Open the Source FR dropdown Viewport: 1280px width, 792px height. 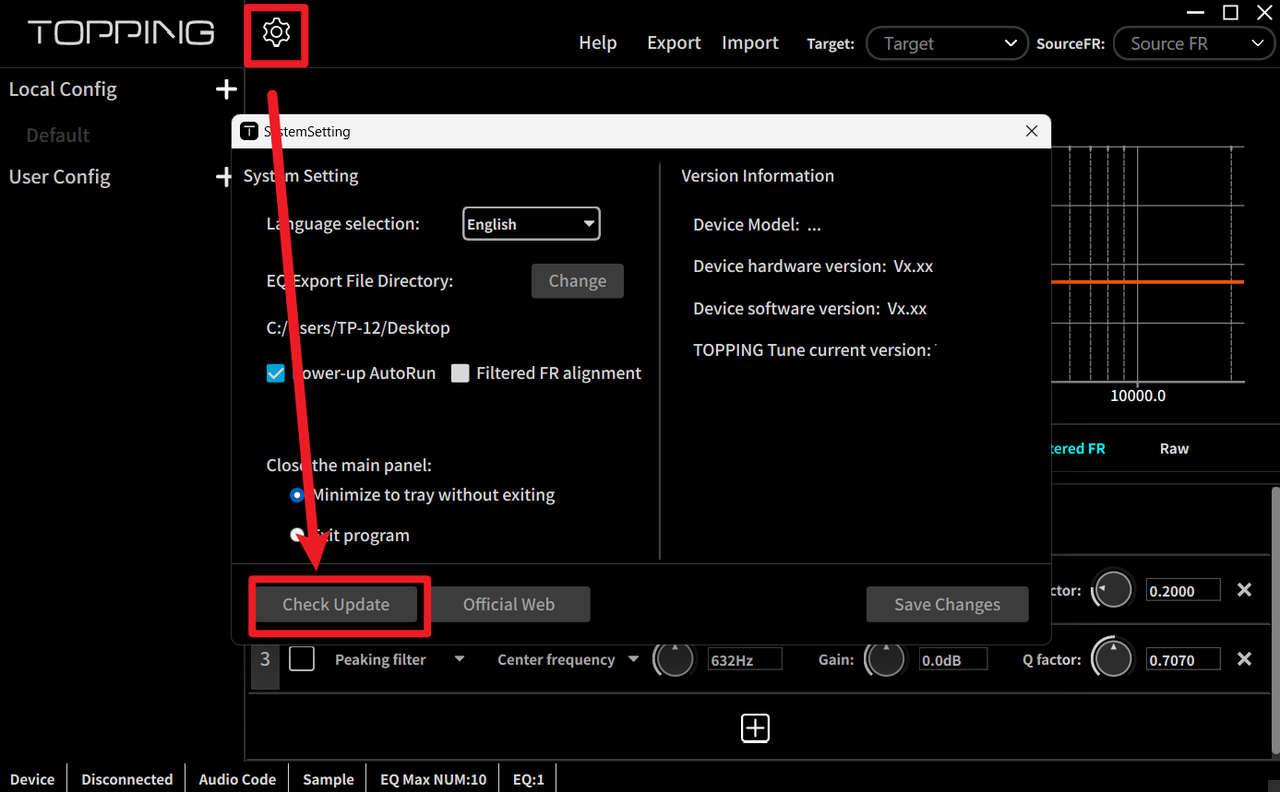tap(1193, 44)
